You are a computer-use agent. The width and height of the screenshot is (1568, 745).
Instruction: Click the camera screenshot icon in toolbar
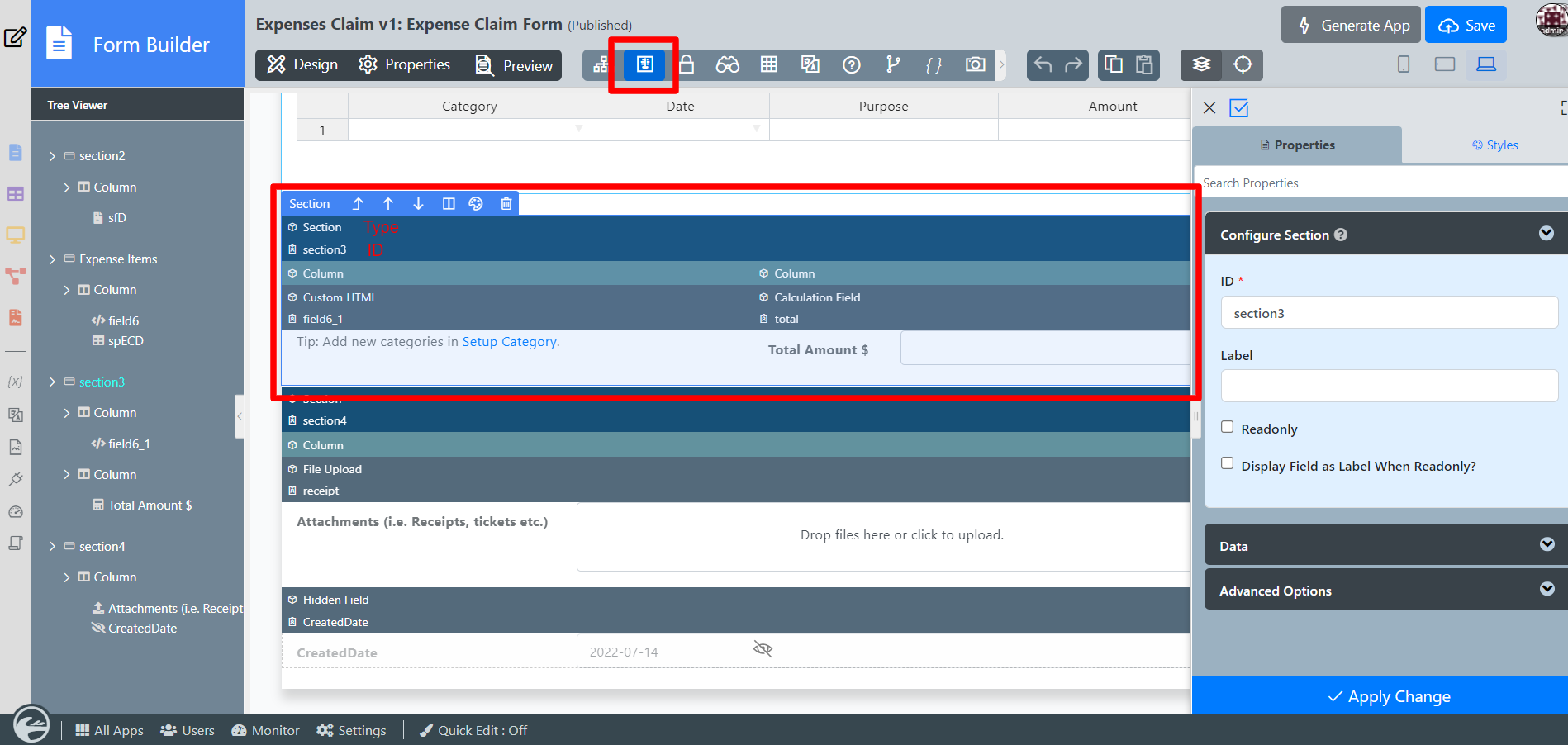(x=975, y=64)
